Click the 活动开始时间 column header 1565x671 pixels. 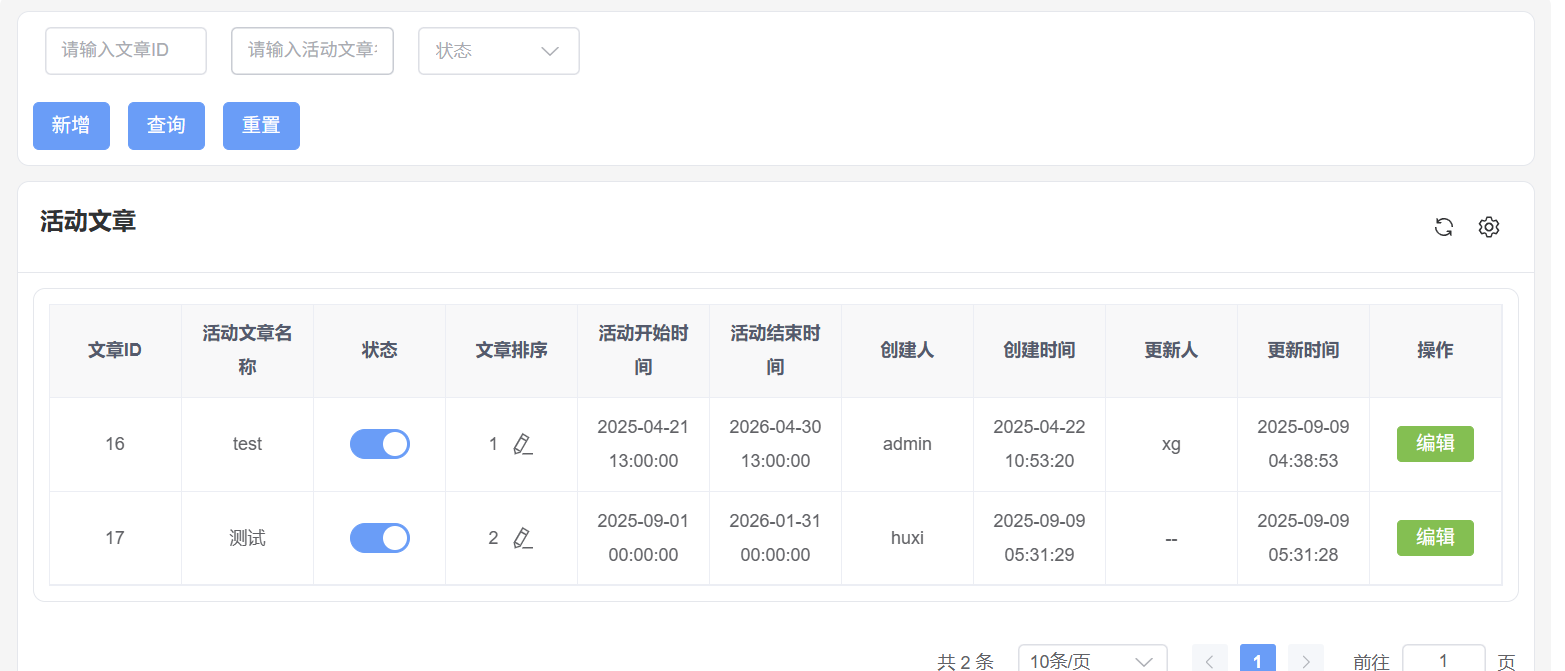(643, 351)
